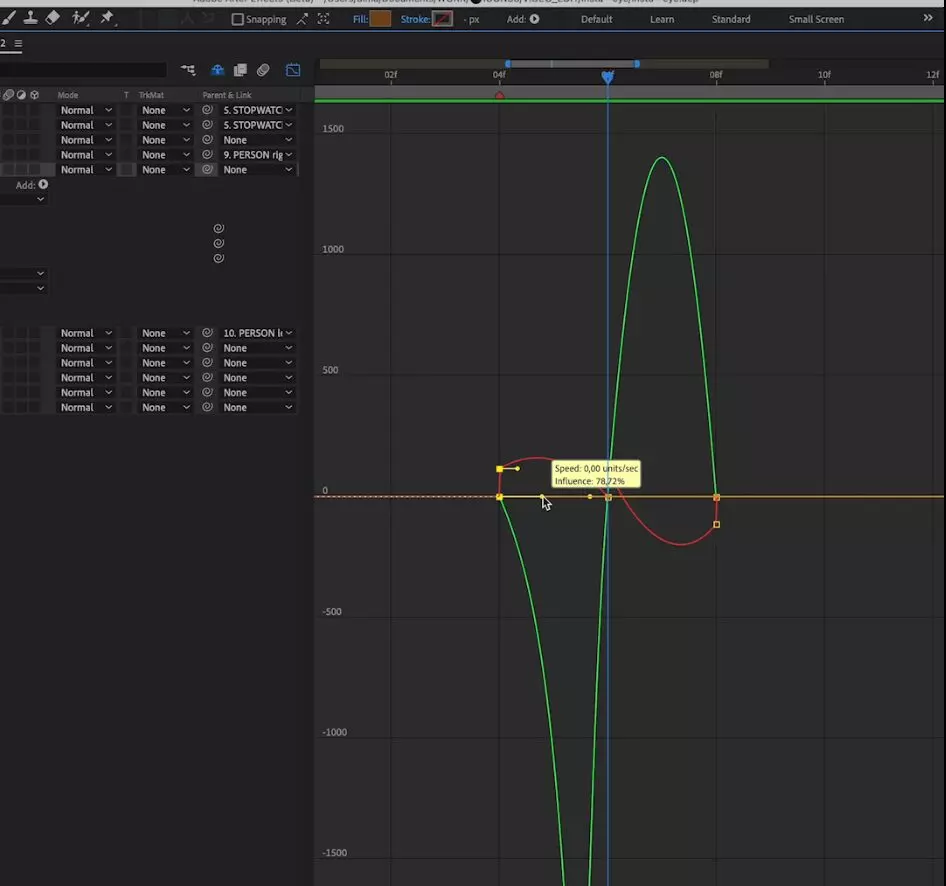This screenshot has width=946, height=886.
Task: Click the TrkMat column header
Action: pyautogui.click(x=151, y=95)
